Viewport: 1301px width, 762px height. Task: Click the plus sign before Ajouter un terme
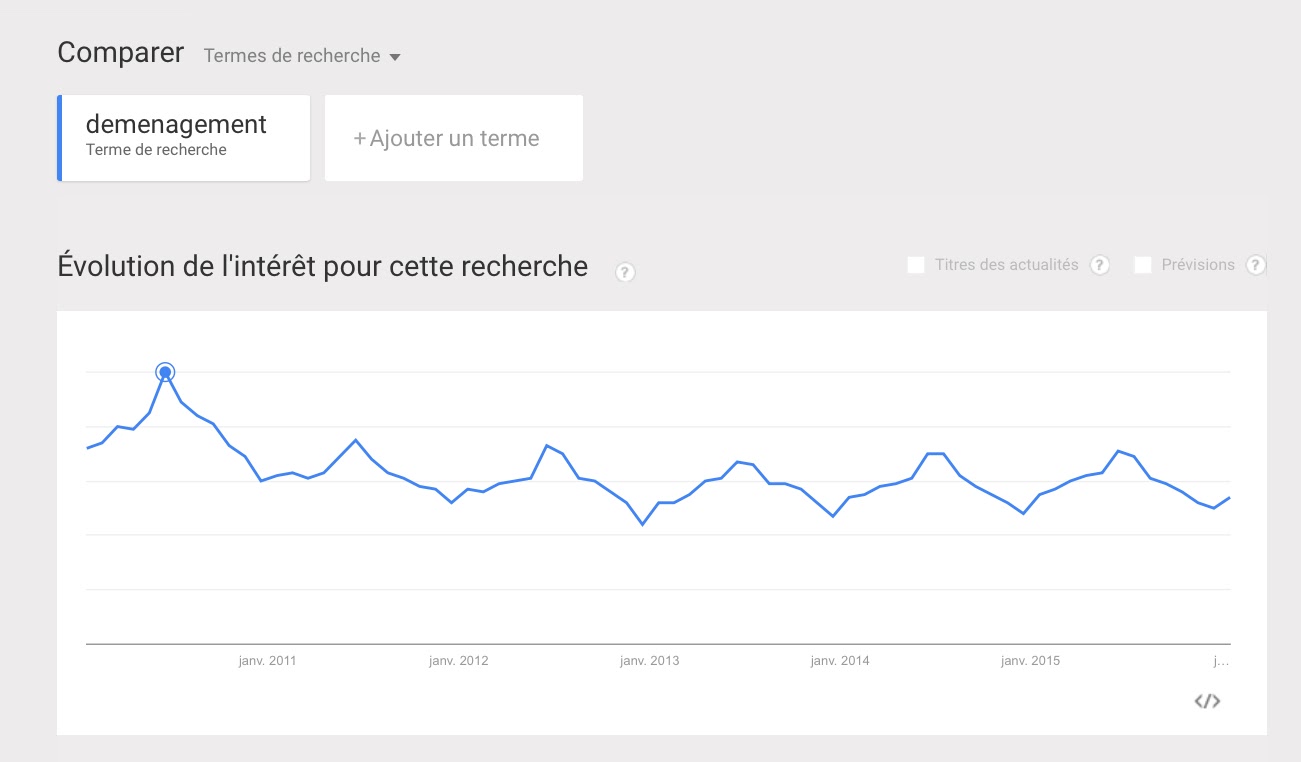pyautogui.click(x=360, y=139)
